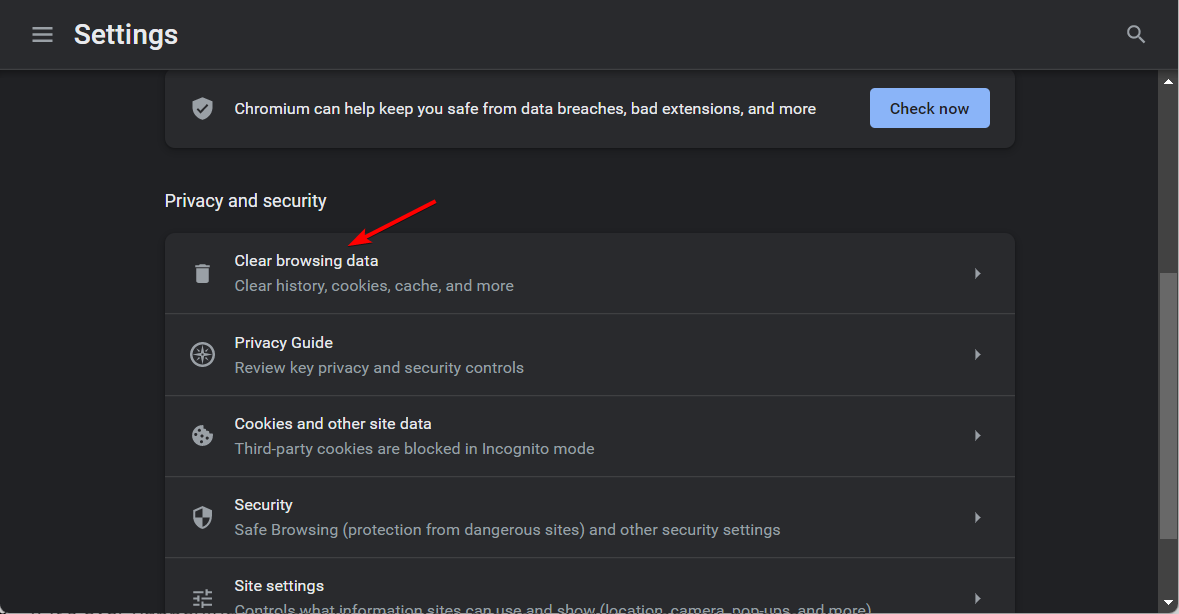Viewport: 1179px width, 614px height.
Task: Expand Site settings chevron arrow
Action: click(x=977, y=598)
